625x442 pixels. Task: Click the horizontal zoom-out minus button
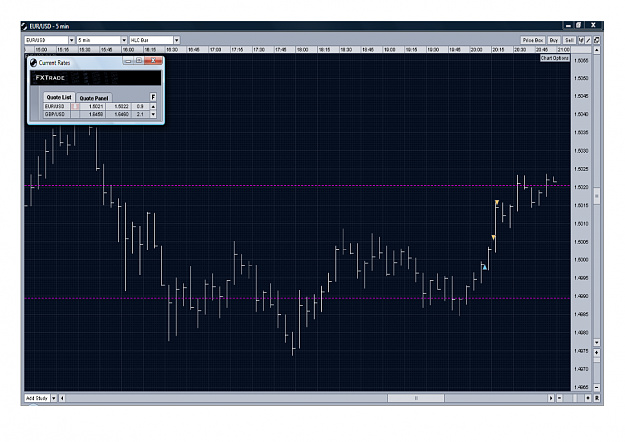559,398
